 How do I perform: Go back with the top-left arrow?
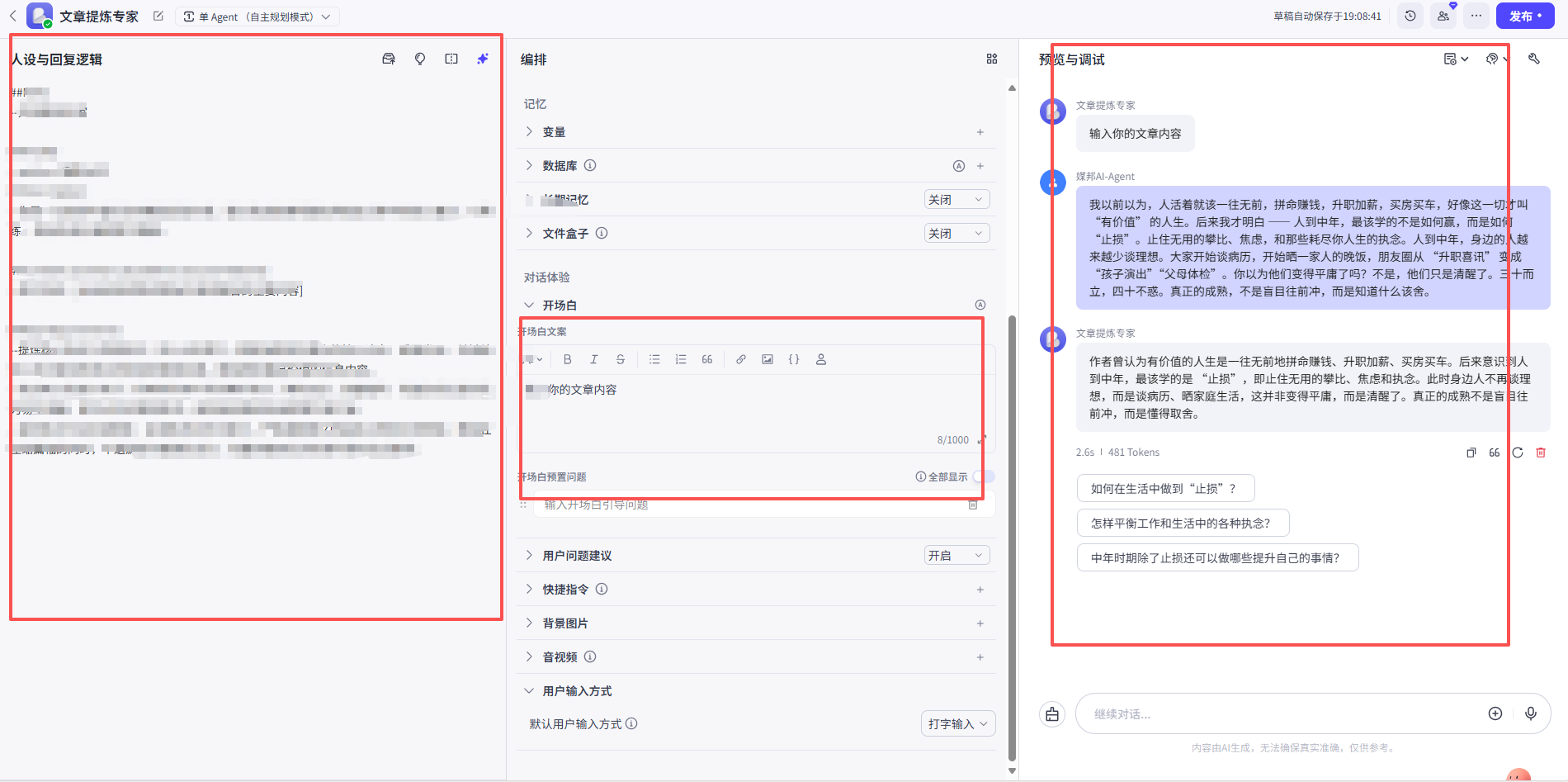(x=12, y=16)
